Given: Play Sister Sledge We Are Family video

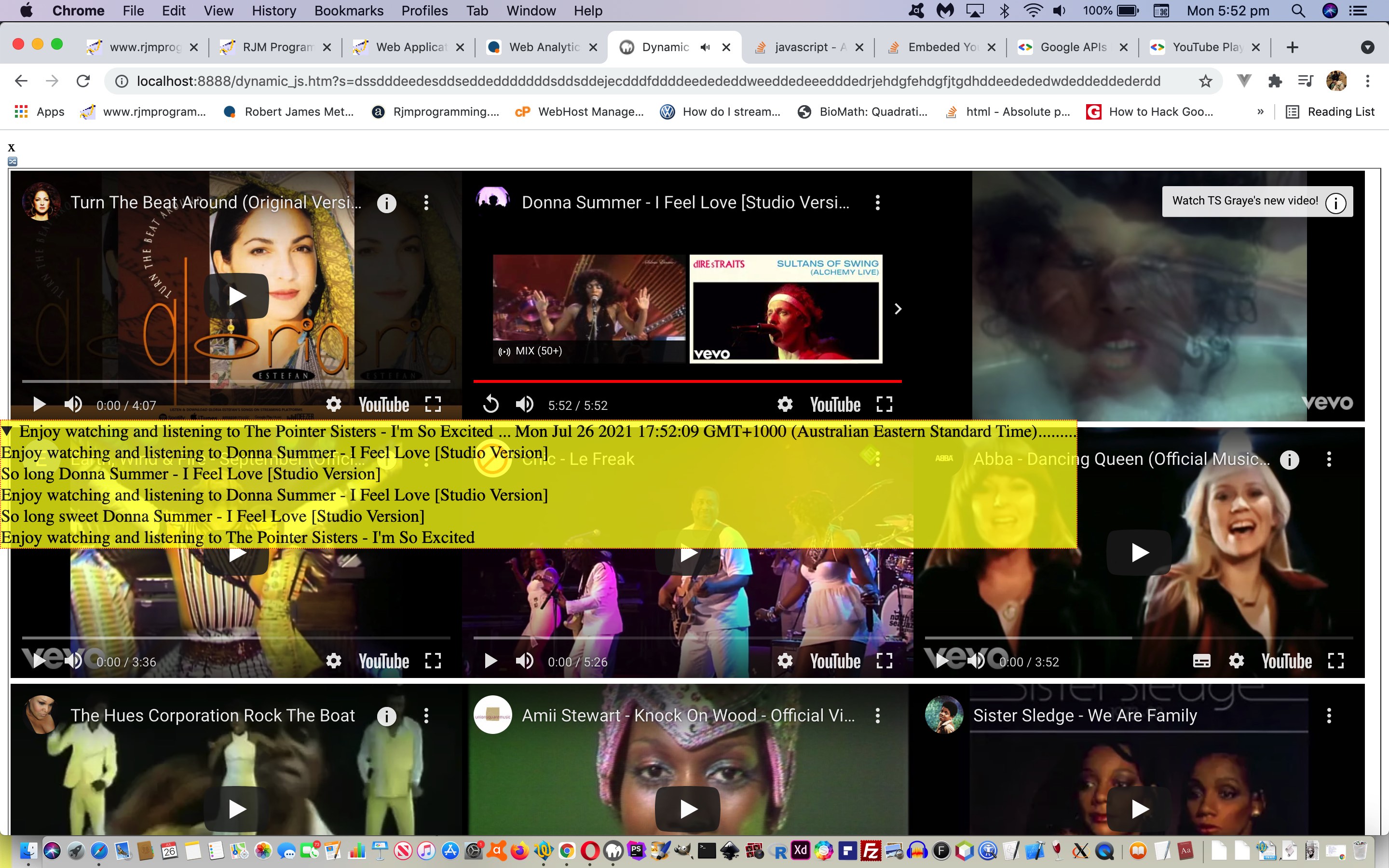Looking at the screenshot, I should click(1139, 809).
